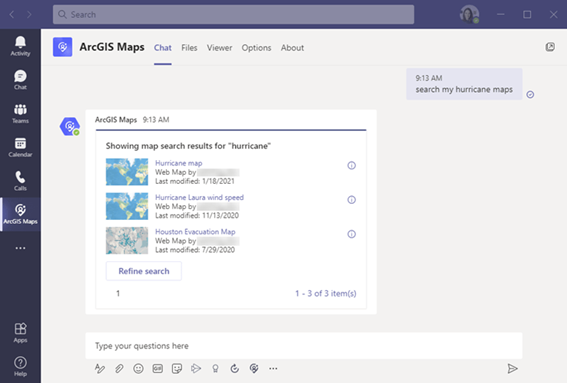The image size is (567, 383).
Task: Click the Houston Evacuation Map thumbnail
Action: (x=127, y=241)
